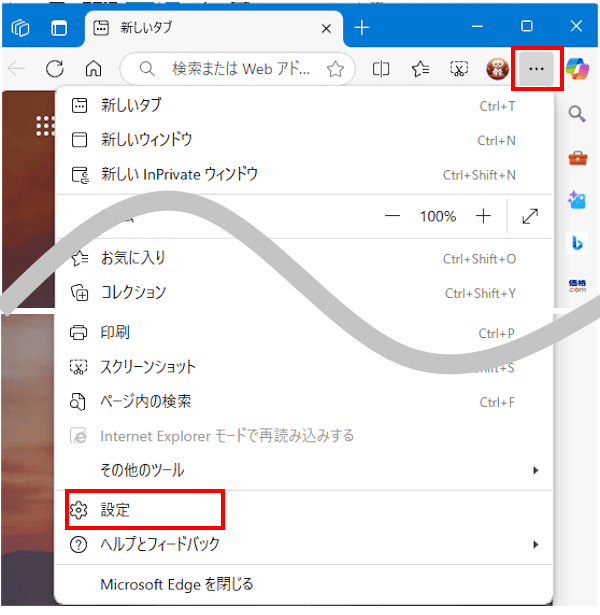
Task: Choose 印刷 in the menu
Action: [x=304, y=333]
